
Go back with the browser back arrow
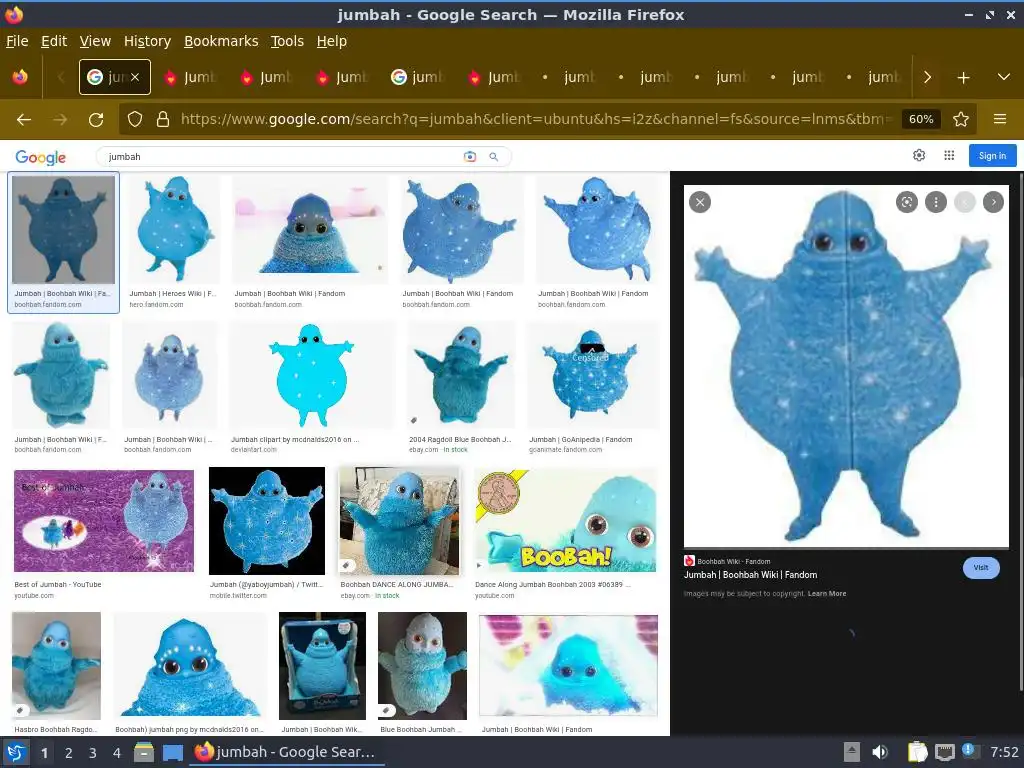pyautogui.click(x=24, y=120)
